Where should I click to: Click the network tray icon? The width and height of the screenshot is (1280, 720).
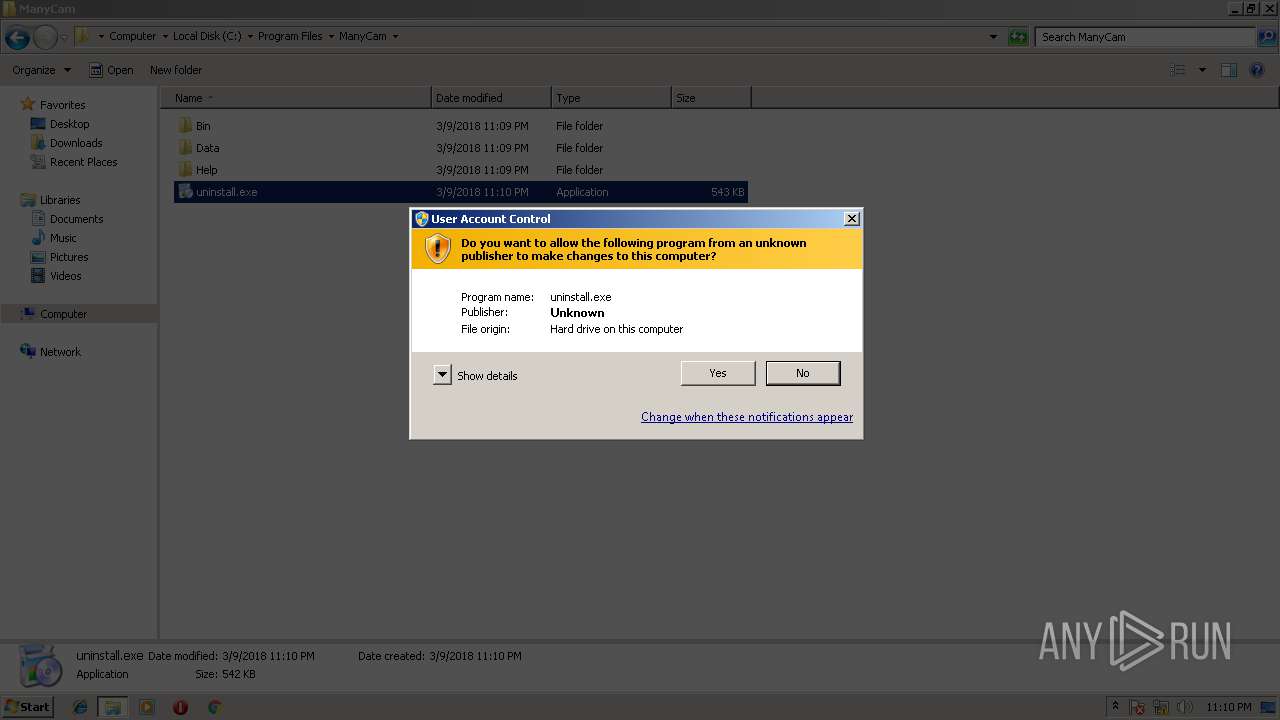(x=1162, y=707)
